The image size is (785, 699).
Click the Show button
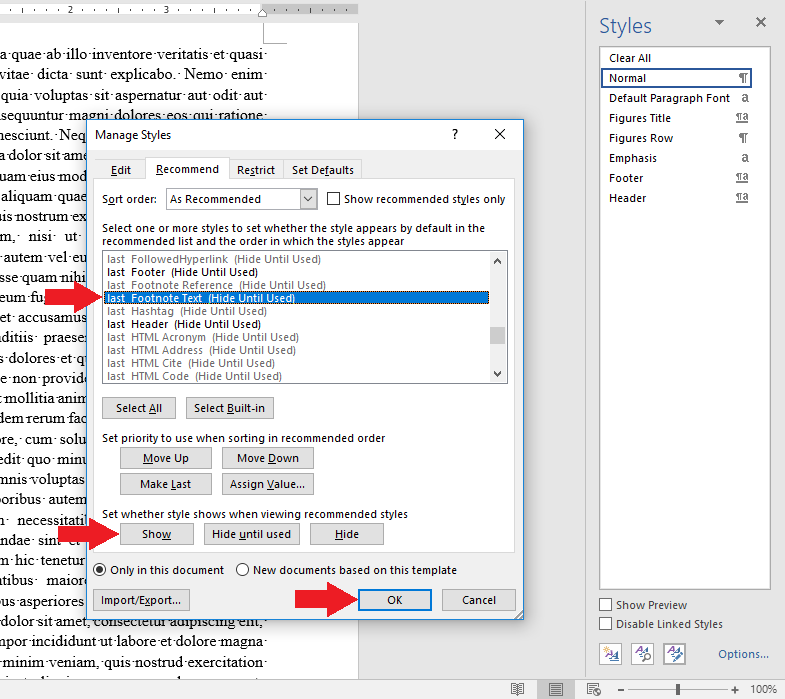157,534
